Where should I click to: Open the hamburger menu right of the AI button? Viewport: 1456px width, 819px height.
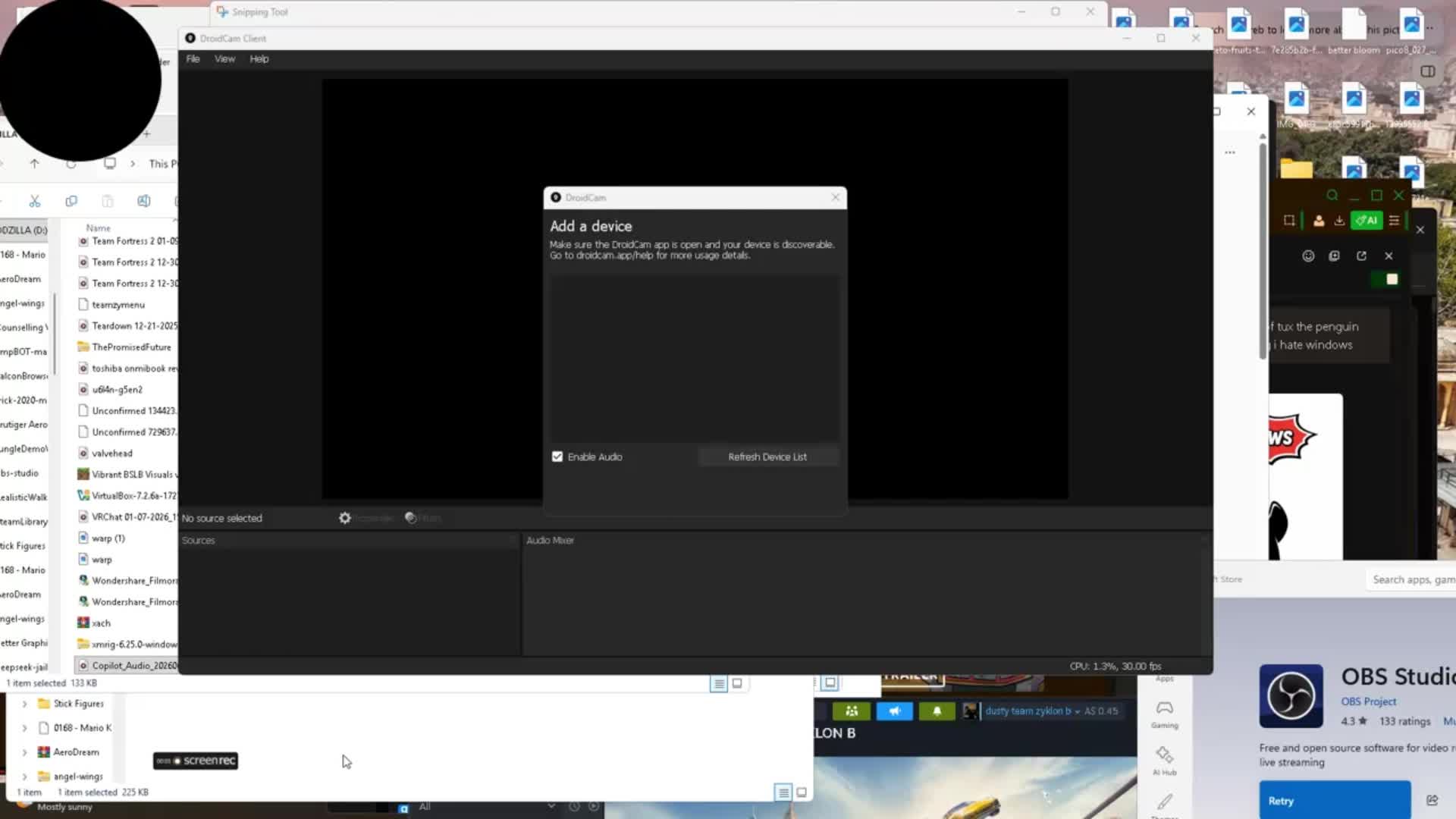(1394, 221)
